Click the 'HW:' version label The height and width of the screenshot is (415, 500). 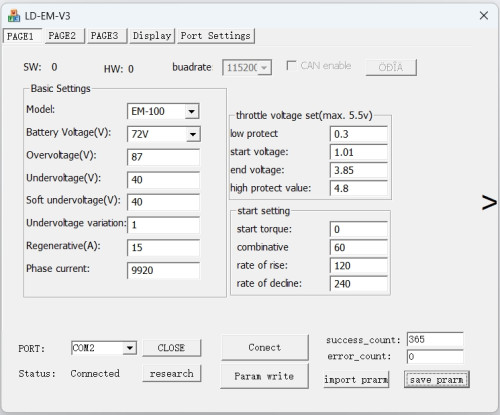(x=113, y=69)
